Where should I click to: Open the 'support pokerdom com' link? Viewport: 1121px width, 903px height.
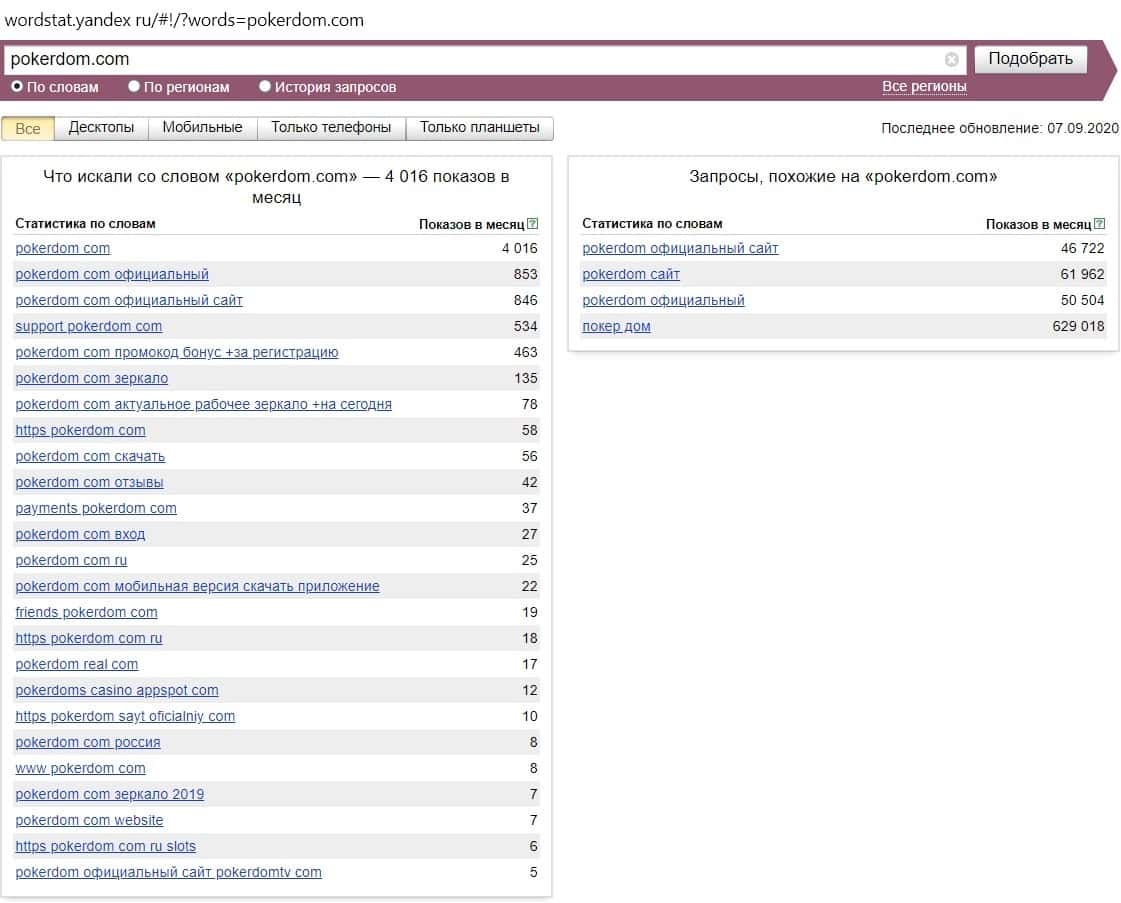[x=89, y=326]
